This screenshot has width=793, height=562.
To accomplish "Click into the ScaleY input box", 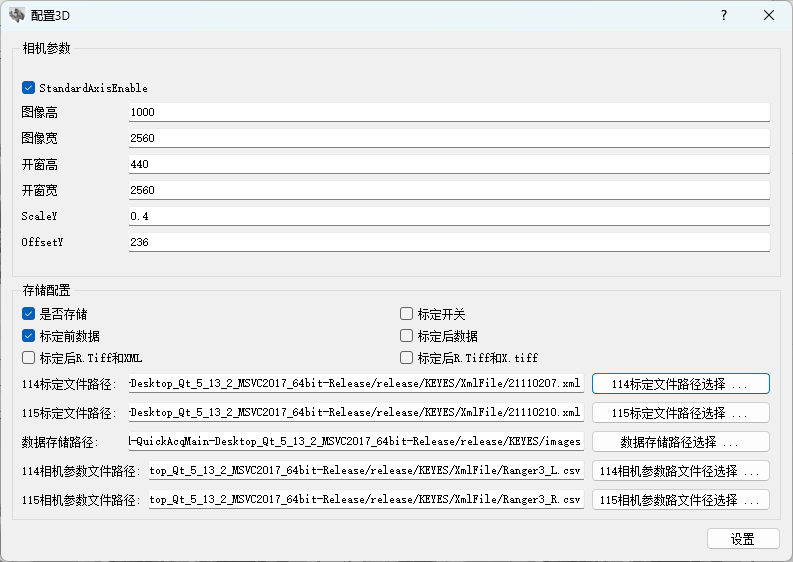I will (449, 216).
